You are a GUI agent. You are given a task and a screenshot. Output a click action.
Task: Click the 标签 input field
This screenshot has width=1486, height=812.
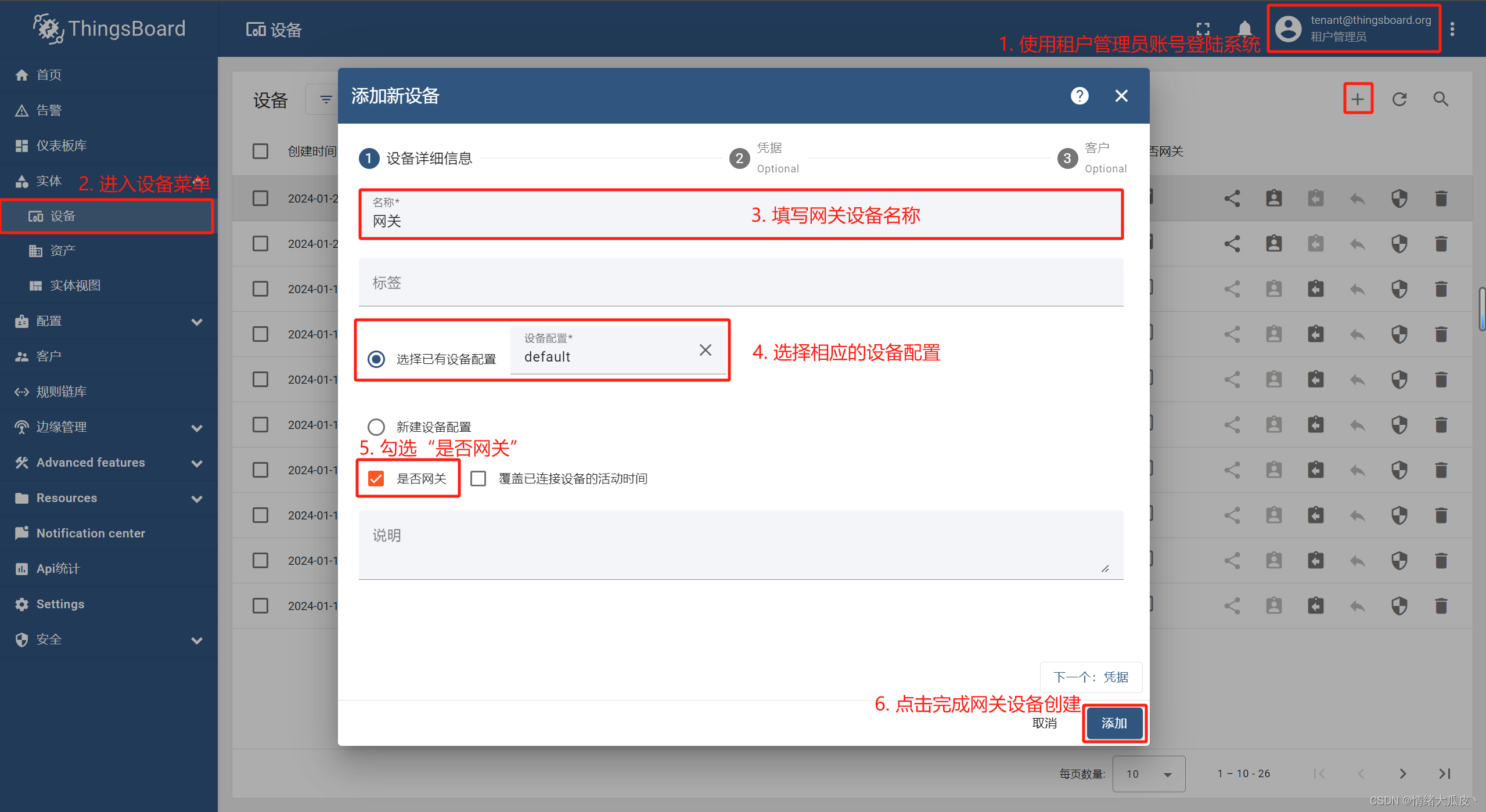[740, 283]
